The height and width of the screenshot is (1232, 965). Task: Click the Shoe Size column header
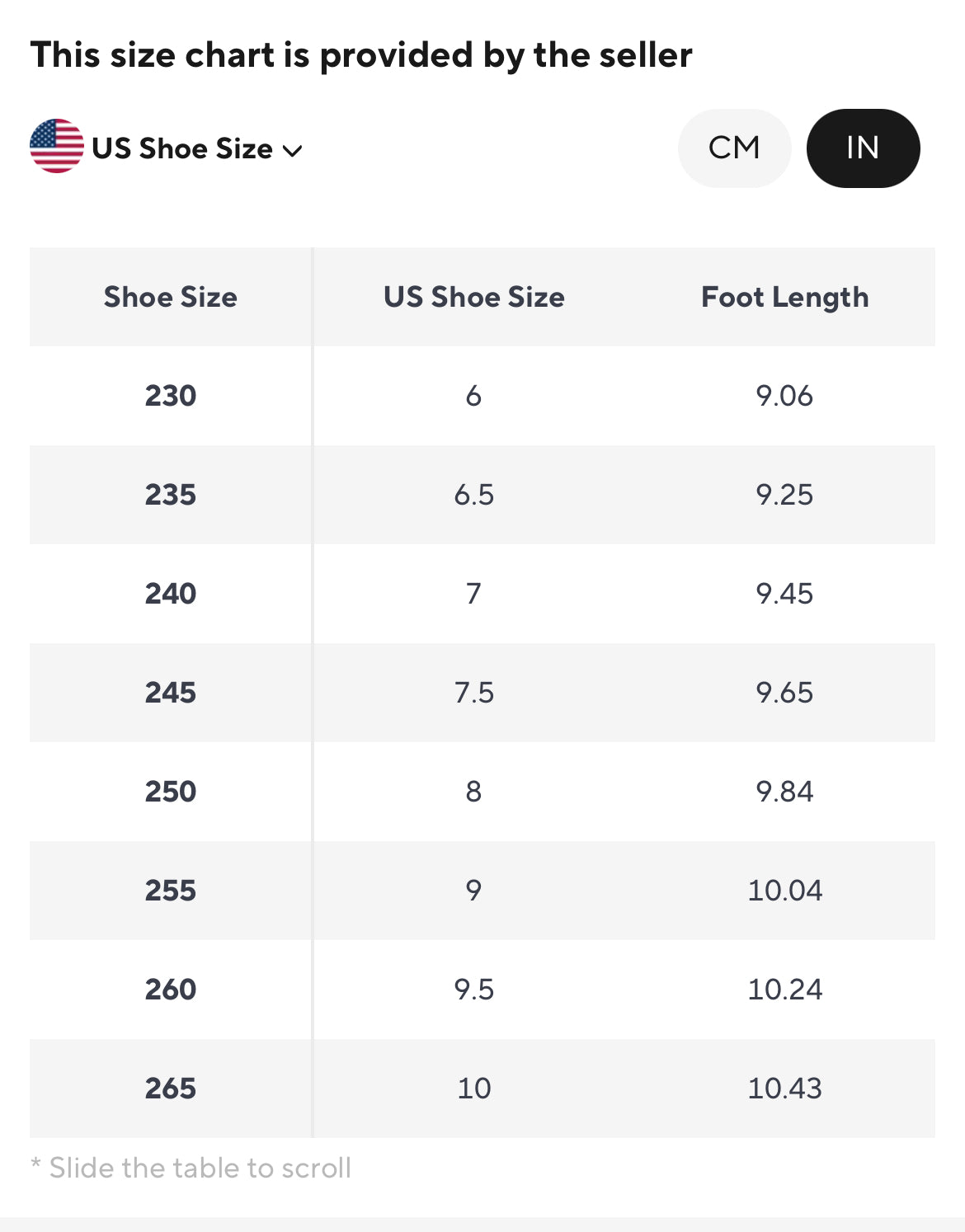171,297
